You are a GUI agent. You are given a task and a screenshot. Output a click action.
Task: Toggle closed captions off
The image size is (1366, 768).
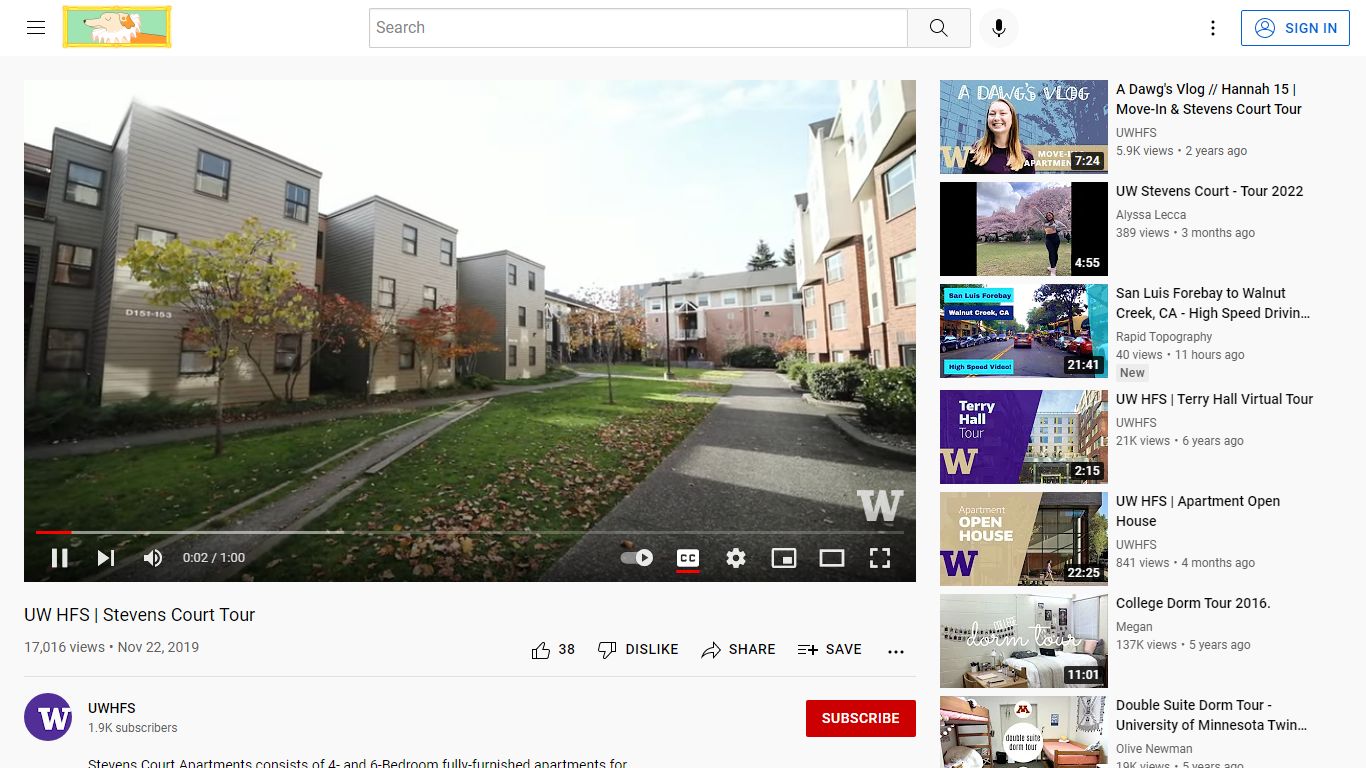688,558
